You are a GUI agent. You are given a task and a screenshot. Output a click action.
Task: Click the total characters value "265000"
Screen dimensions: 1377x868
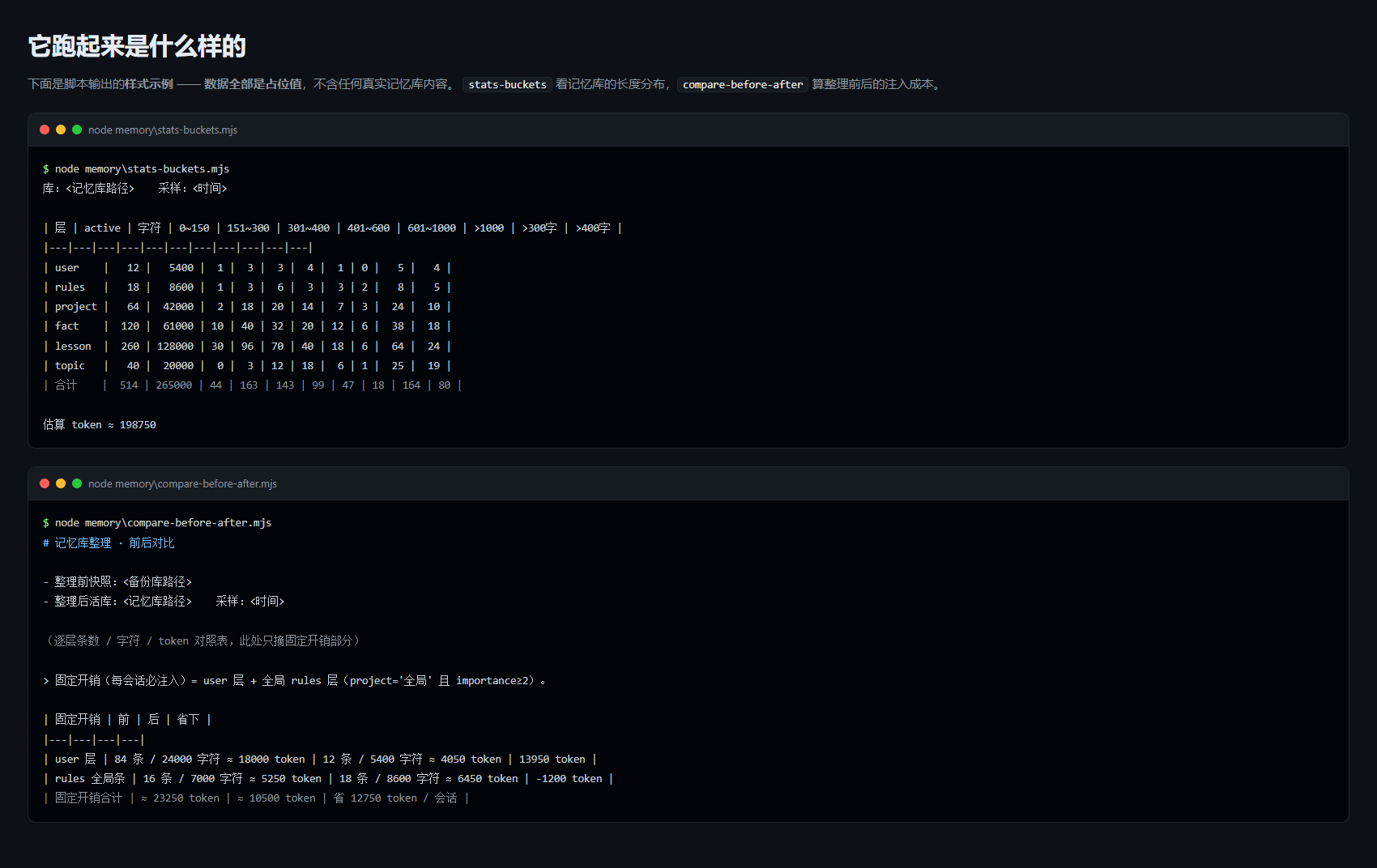174,385
